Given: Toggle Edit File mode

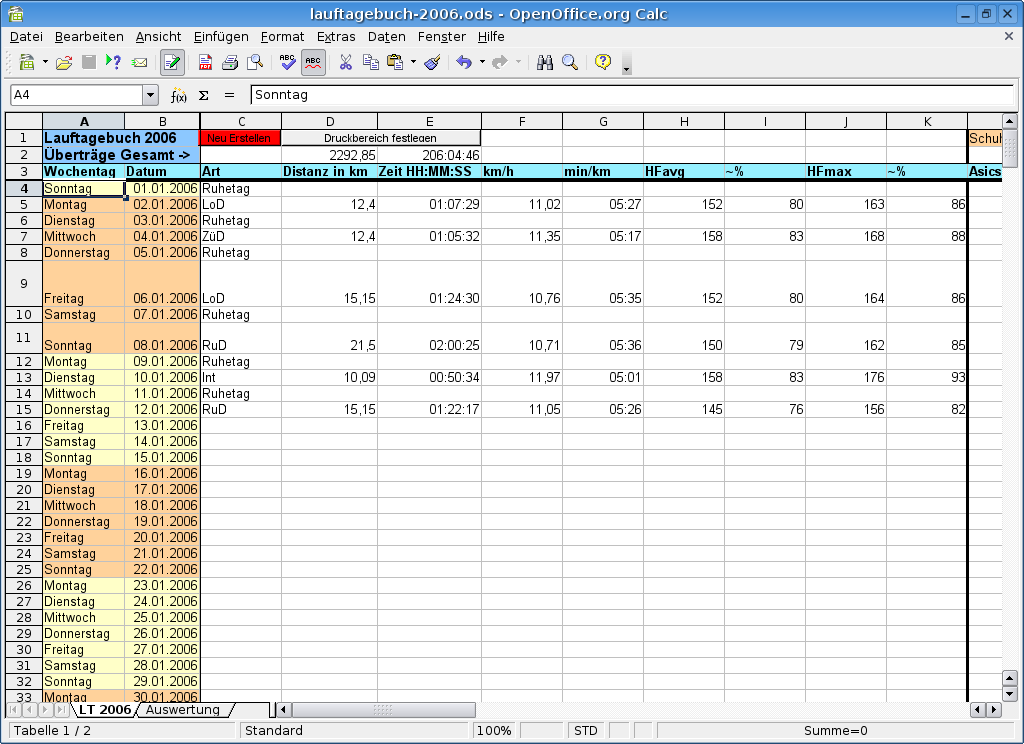Looking at the screenshot, I should point(172,62).
